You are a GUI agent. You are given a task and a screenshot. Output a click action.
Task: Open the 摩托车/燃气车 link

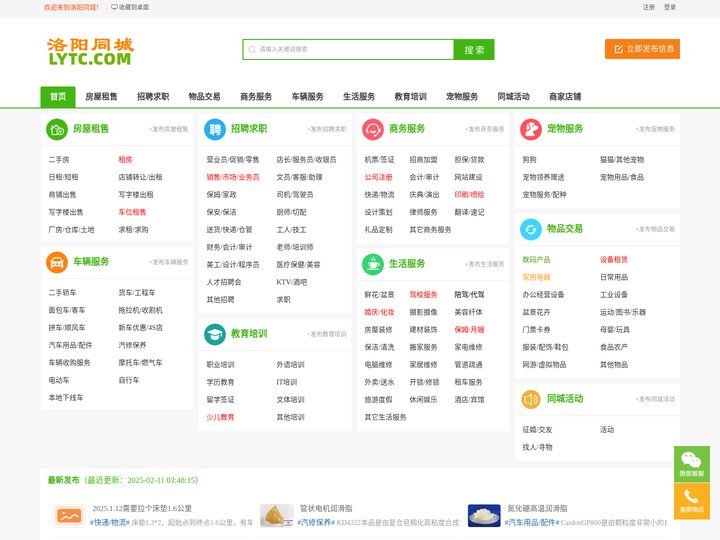[x=141, y=363]
